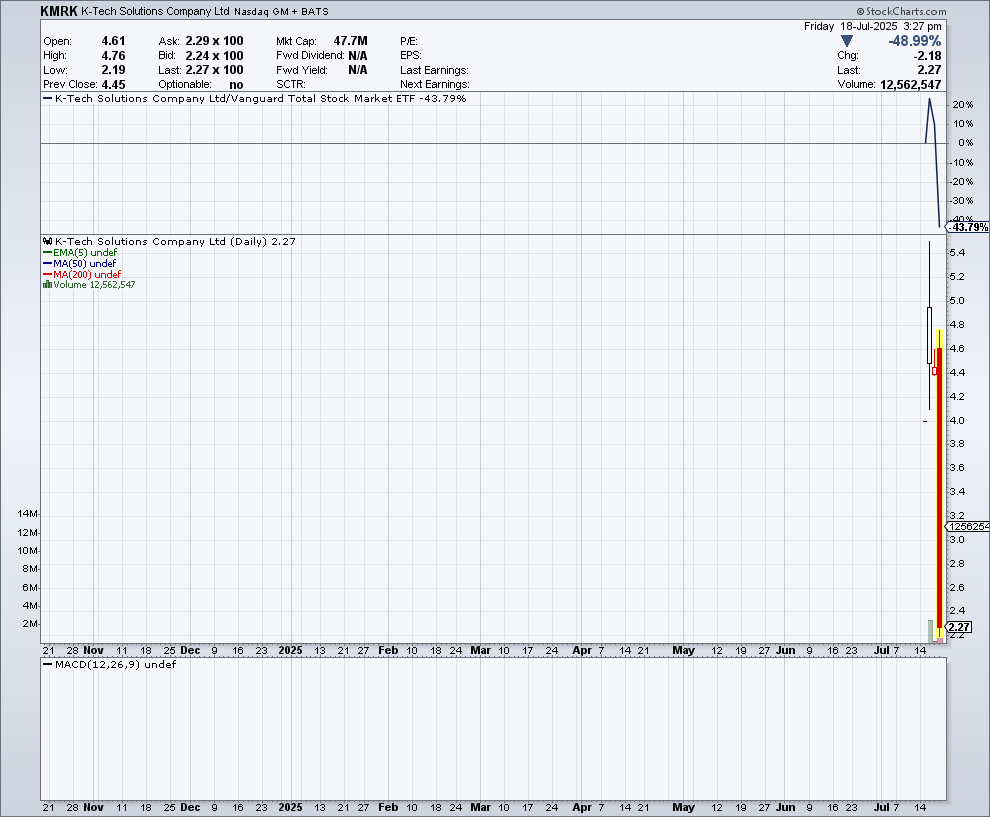This screenshot has height=817, width=990.
Task: Select the Open value 4.61
Action: coord(114,41)
